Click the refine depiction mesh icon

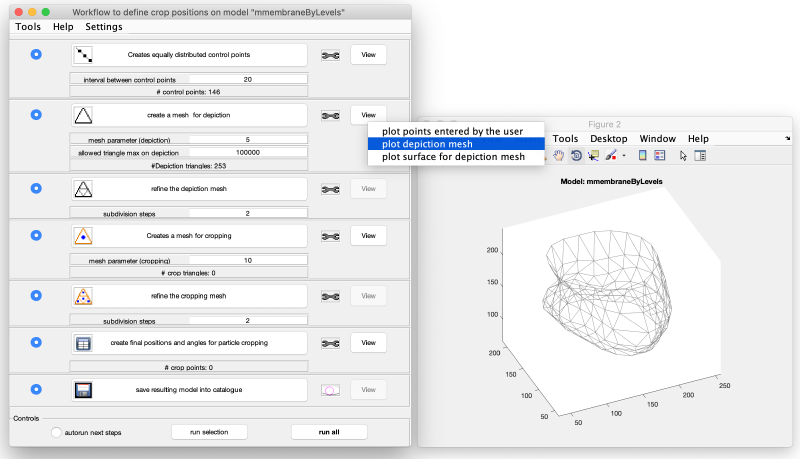tap(83, 189)
